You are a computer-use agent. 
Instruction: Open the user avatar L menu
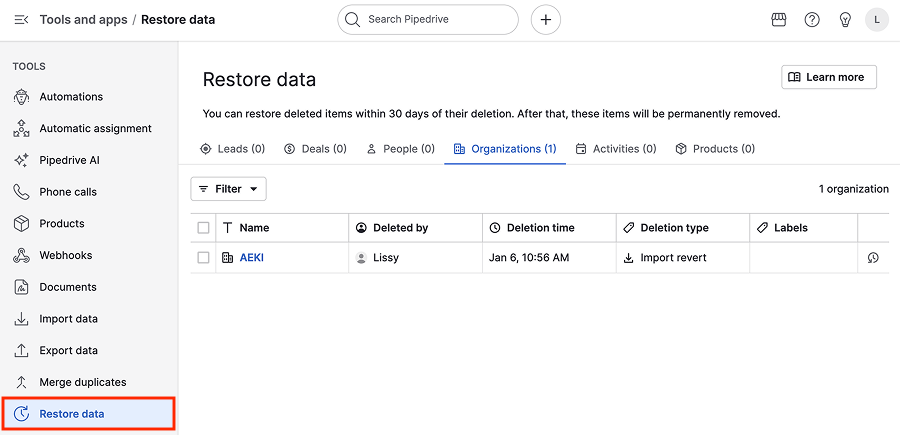(877, 20)
